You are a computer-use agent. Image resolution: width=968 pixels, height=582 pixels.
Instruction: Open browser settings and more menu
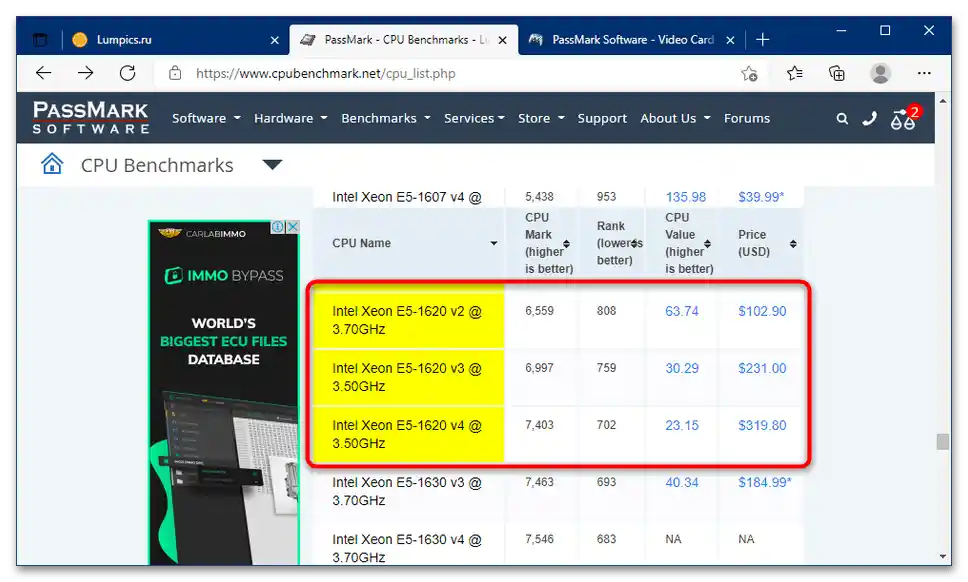point(924,73)
